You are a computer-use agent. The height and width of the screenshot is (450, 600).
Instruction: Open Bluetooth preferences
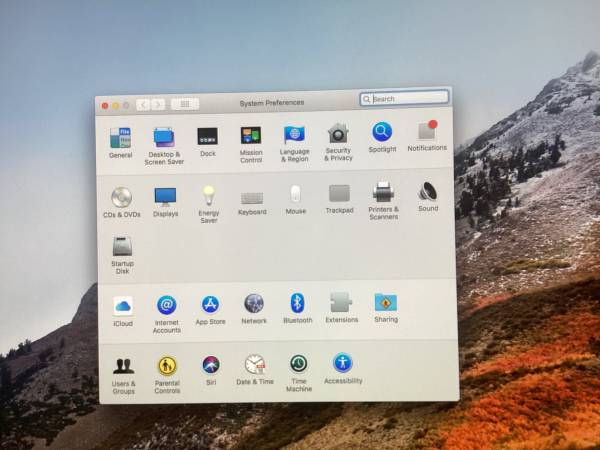[x=297, y=303]
